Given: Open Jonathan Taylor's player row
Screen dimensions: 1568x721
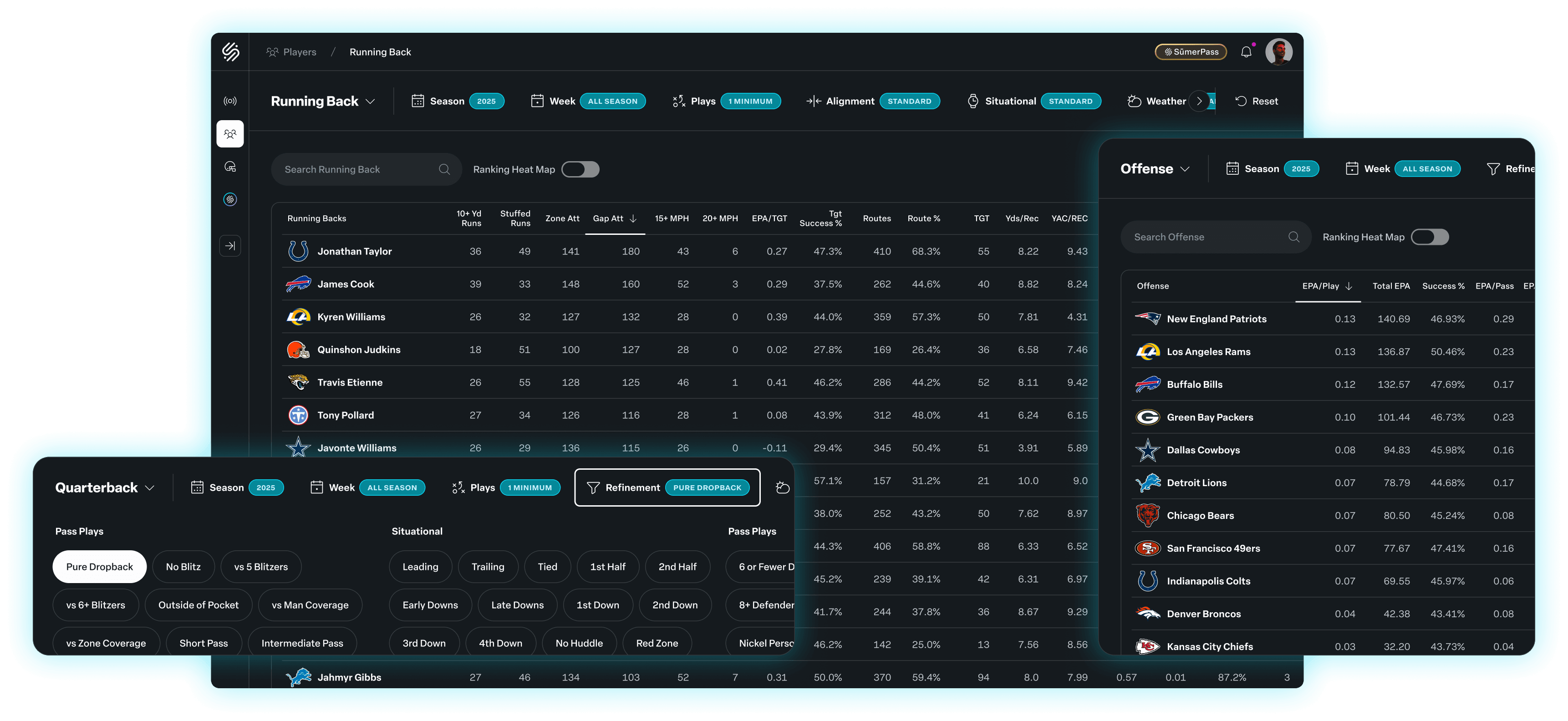Looking at the screenshot, I should [690, 251].
